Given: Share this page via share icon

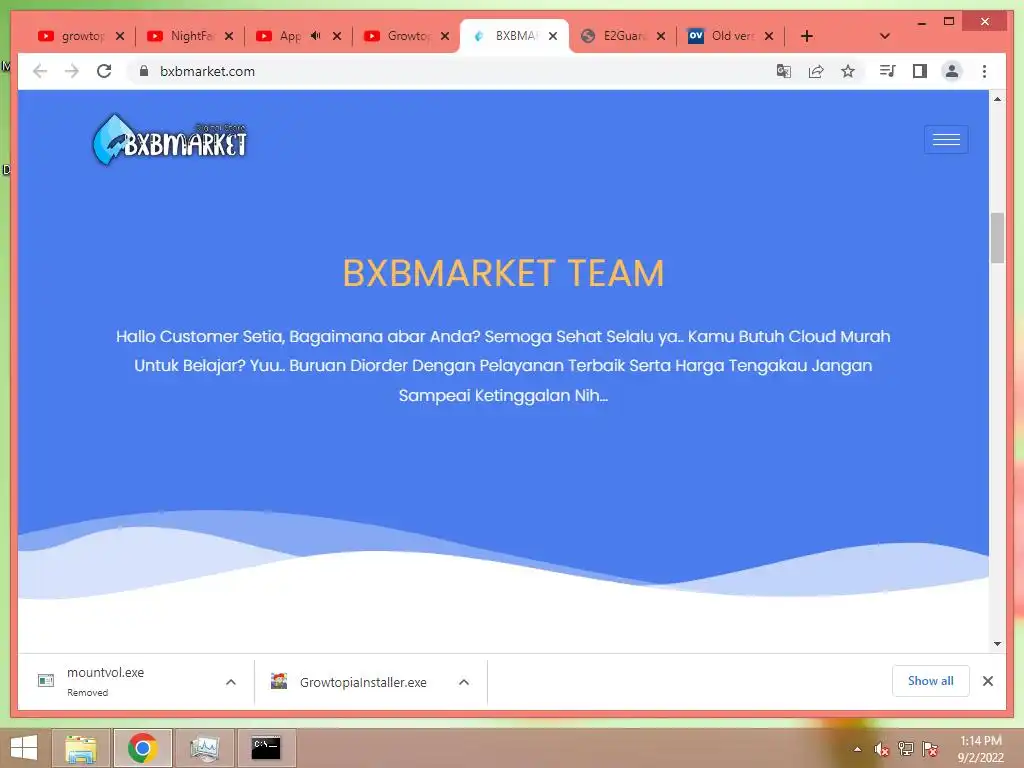Looking at the screenshot, I should coord(816,71).
